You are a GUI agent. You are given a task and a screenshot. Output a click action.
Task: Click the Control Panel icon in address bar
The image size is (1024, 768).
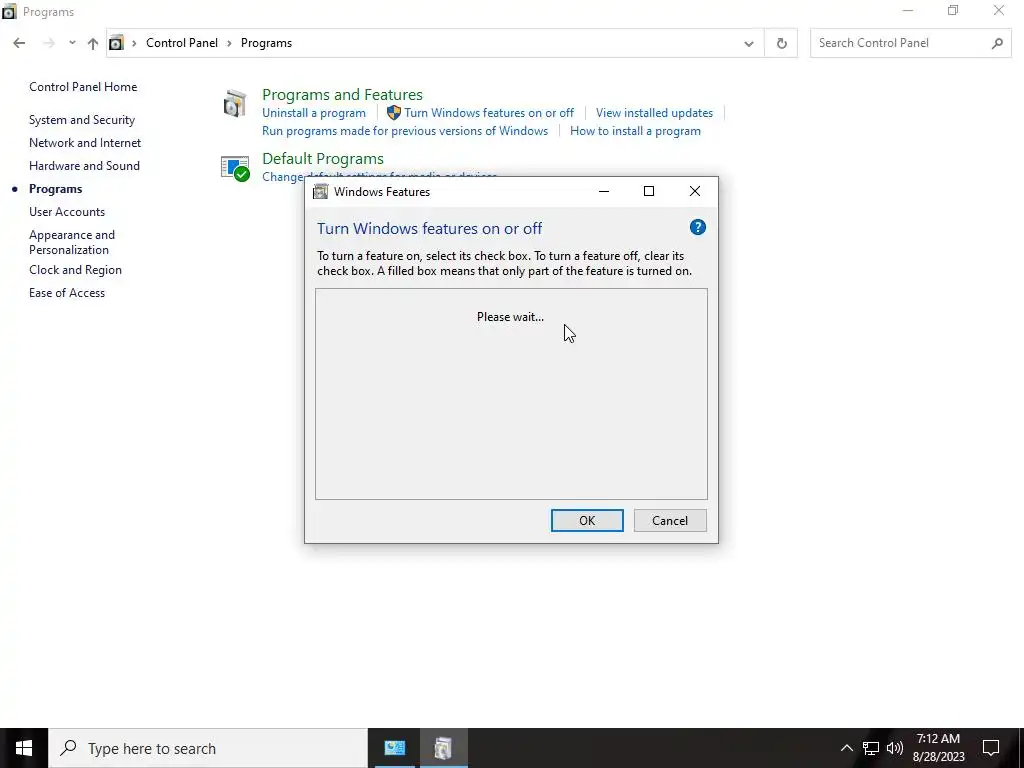[116, 43]
